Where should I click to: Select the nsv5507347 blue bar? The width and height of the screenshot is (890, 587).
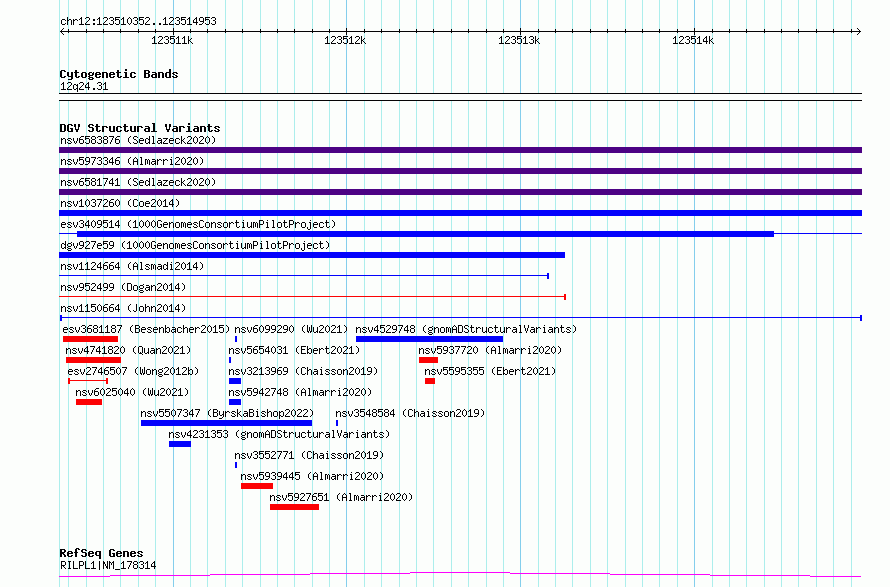pos(226,423)
